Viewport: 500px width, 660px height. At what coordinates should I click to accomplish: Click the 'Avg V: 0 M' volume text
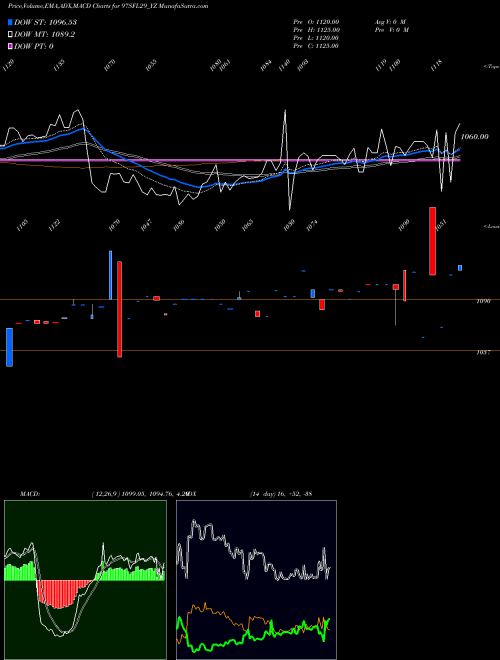(390, 21)
